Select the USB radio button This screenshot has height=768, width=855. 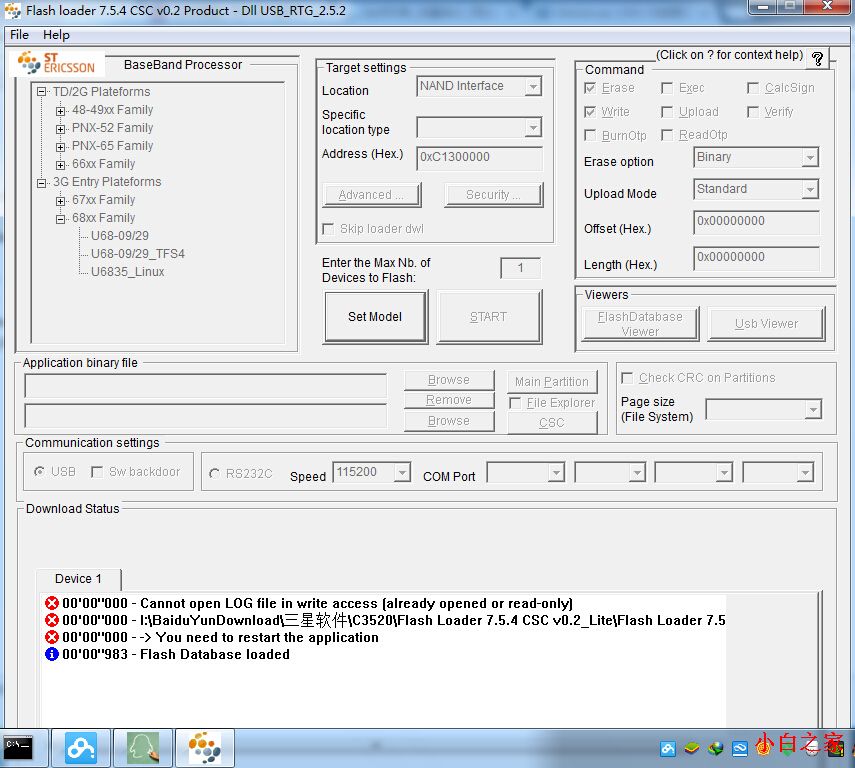tap(39, 471)
